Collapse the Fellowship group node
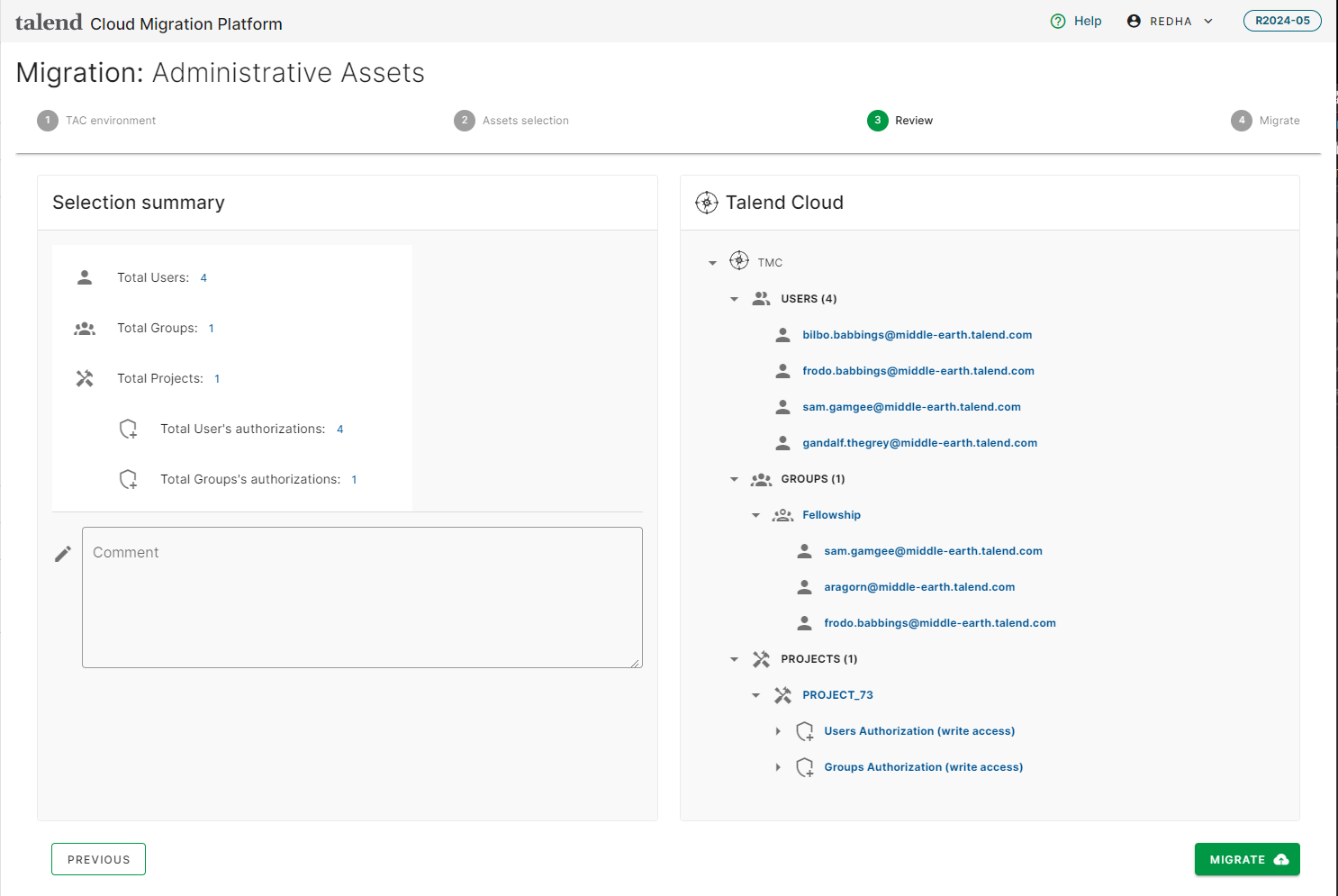Viewport: 1338px width, 896px height. 755,515
